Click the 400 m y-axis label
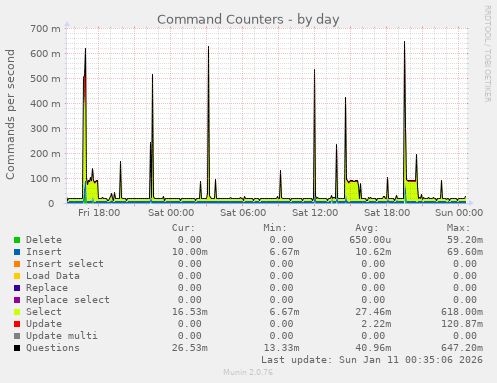This screenshot has width=497, height=383. point(46,104)
